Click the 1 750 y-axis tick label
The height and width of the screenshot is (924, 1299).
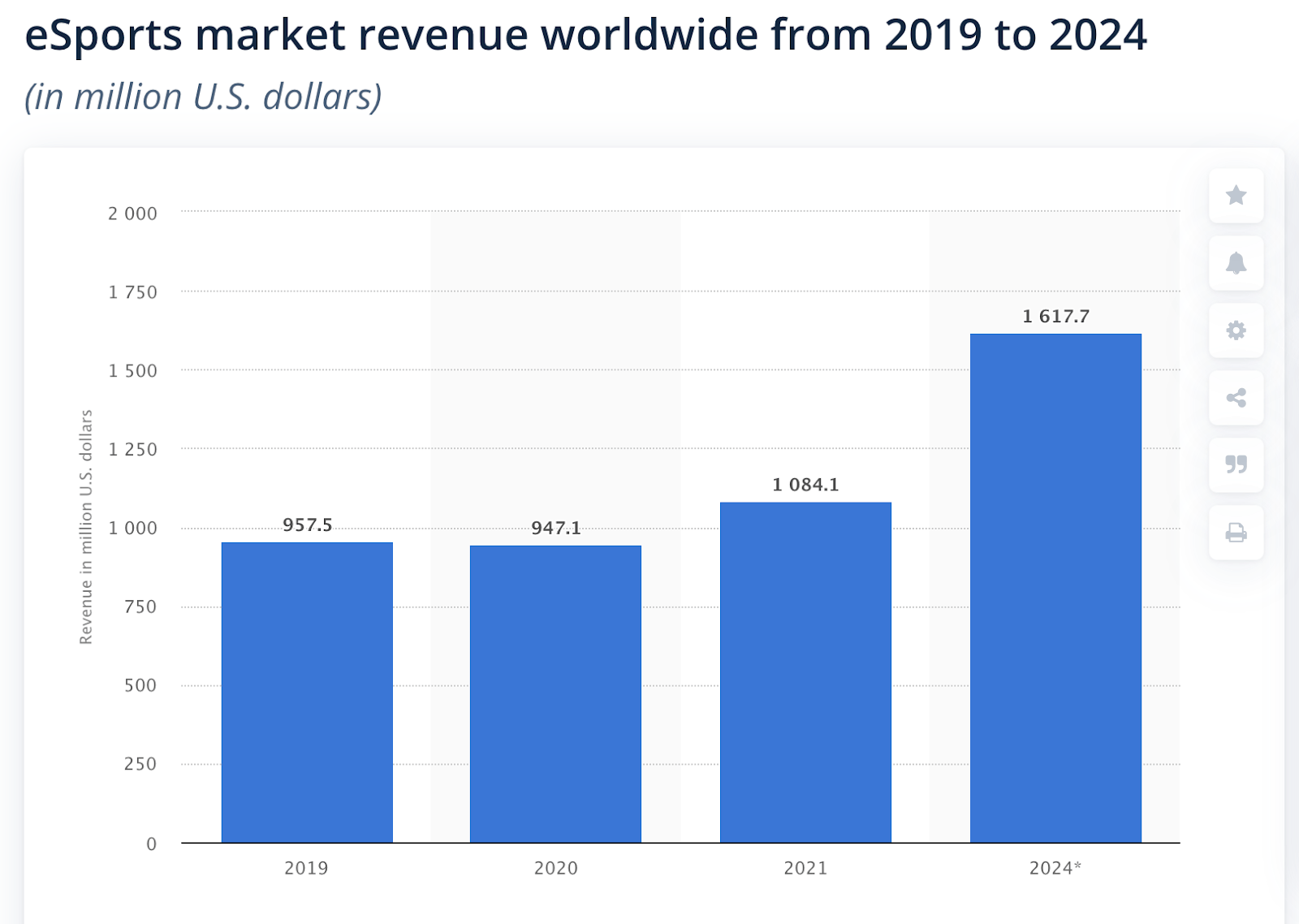(x=133, y=292)
